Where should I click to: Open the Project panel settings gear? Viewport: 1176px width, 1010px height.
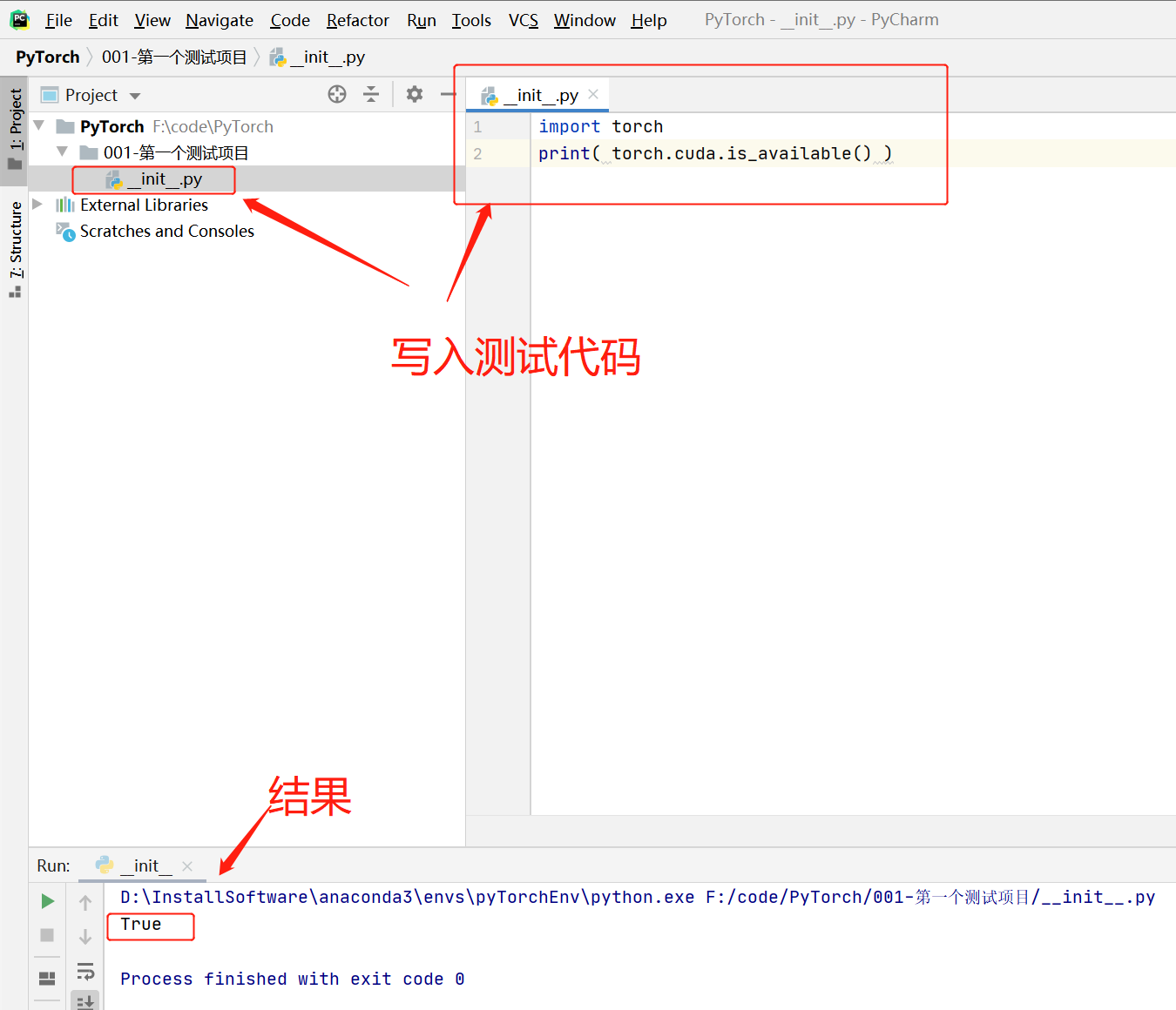pyautogui.click(x=415, y=94)
